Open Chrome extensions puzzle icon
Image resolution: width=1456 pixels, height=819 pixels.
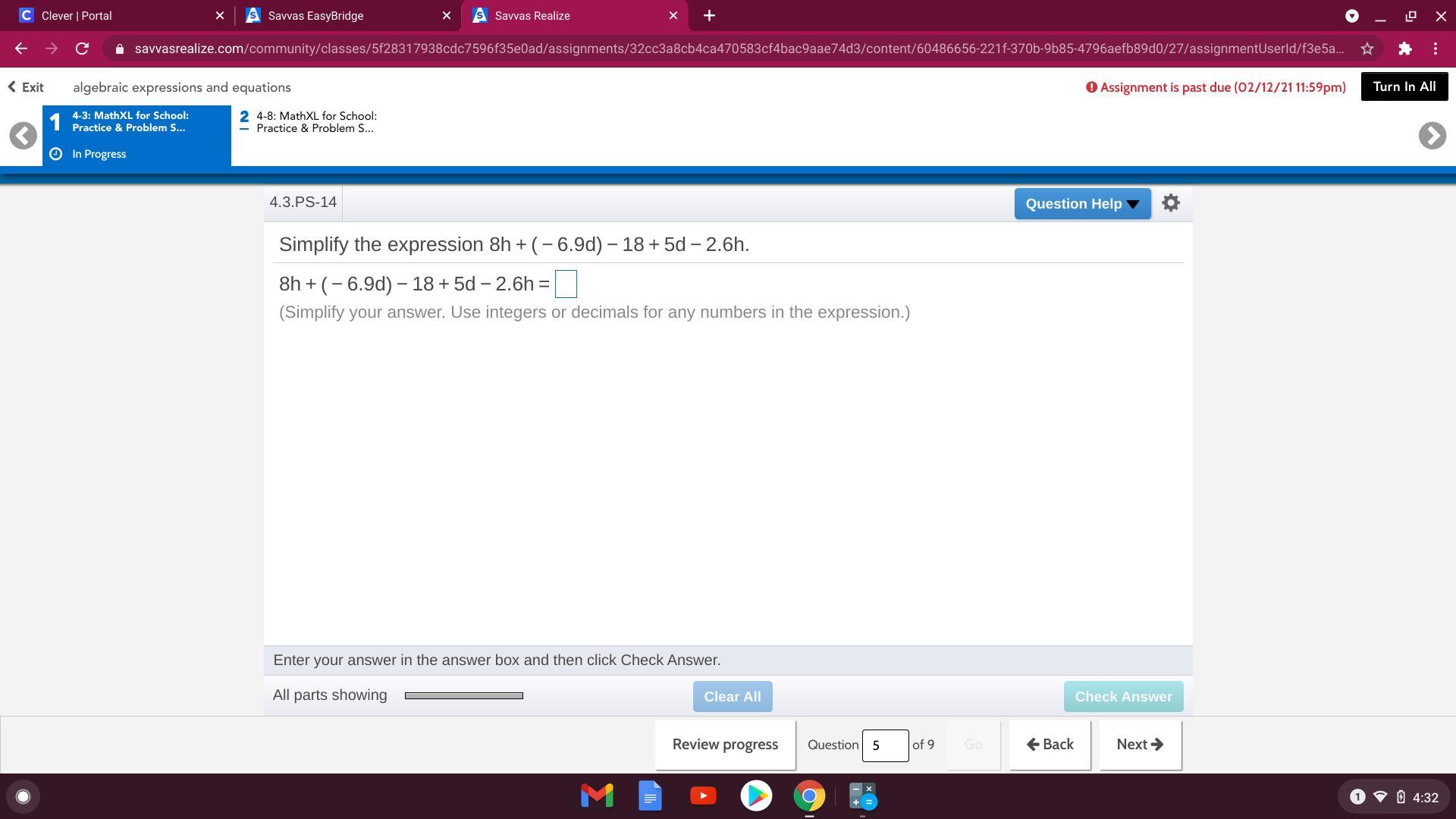point(1404,49)
